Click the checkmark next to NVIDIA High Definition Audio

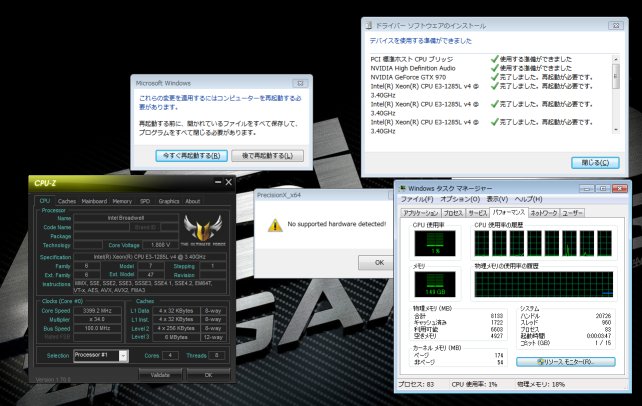495,68
